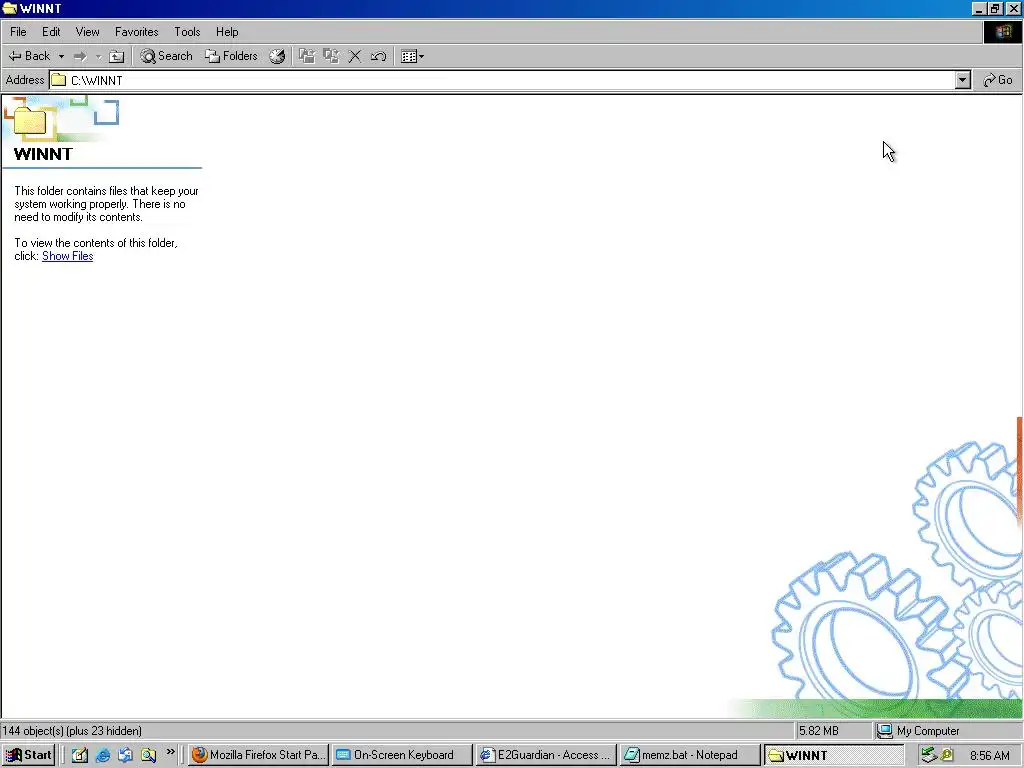1024x768 pixels.
Task: Open the Forward history dropdown arrow
Action: point(98,56)
